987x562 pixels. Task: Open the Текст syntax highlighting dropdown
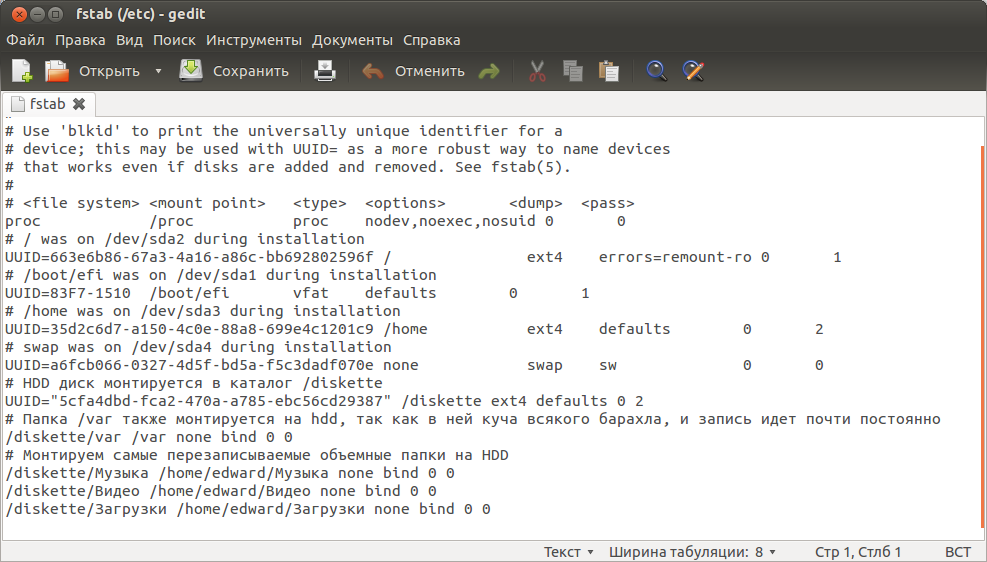(568, 552)
